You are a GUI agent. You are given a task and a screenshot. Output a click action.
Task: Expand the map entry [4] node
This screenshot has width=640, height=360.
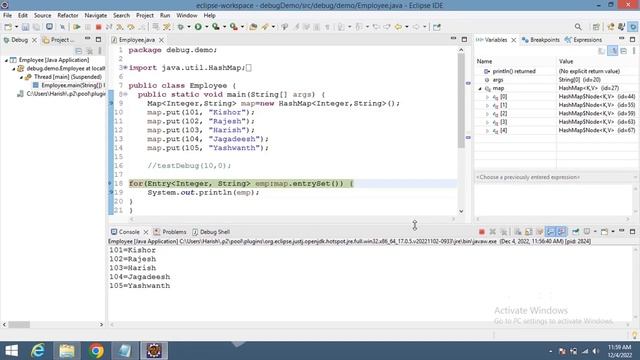pyautogui.click(x=487, y=131)
